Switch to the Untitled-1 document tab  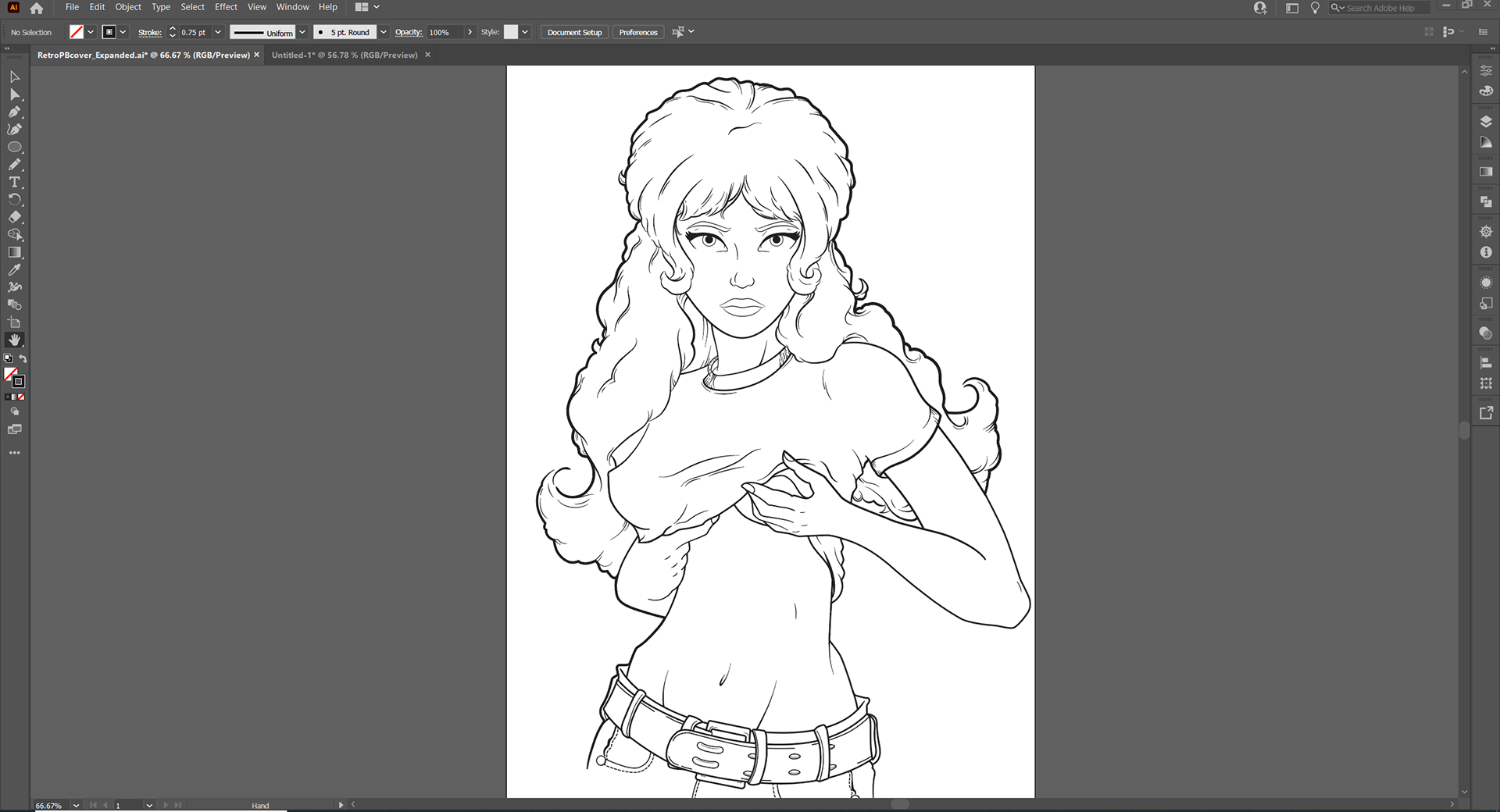coord(345,55)
